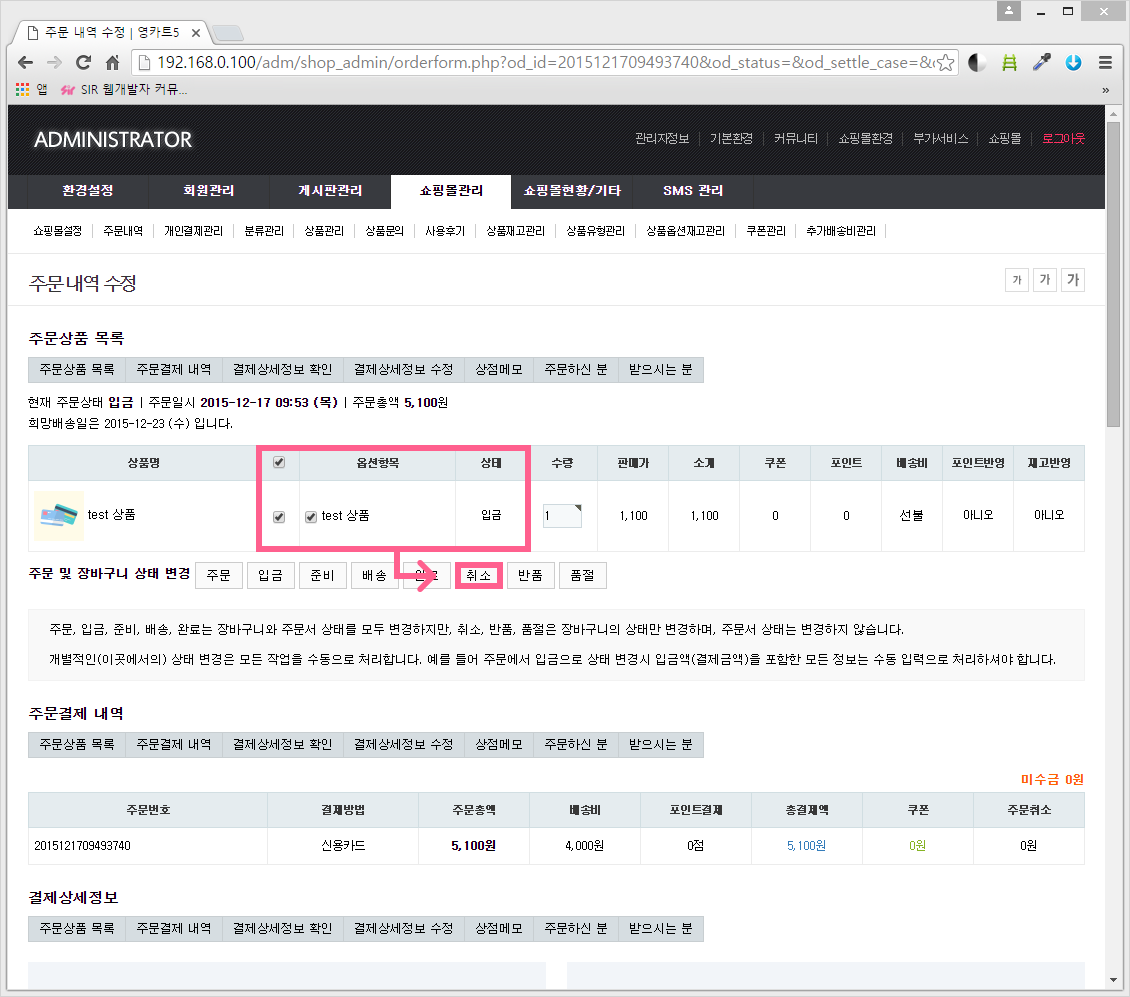Open the 게시판관리 tab
Image resolution: width=1130 pixels, height=997 pixels.
pyautogui.click(x=330, y=191)
